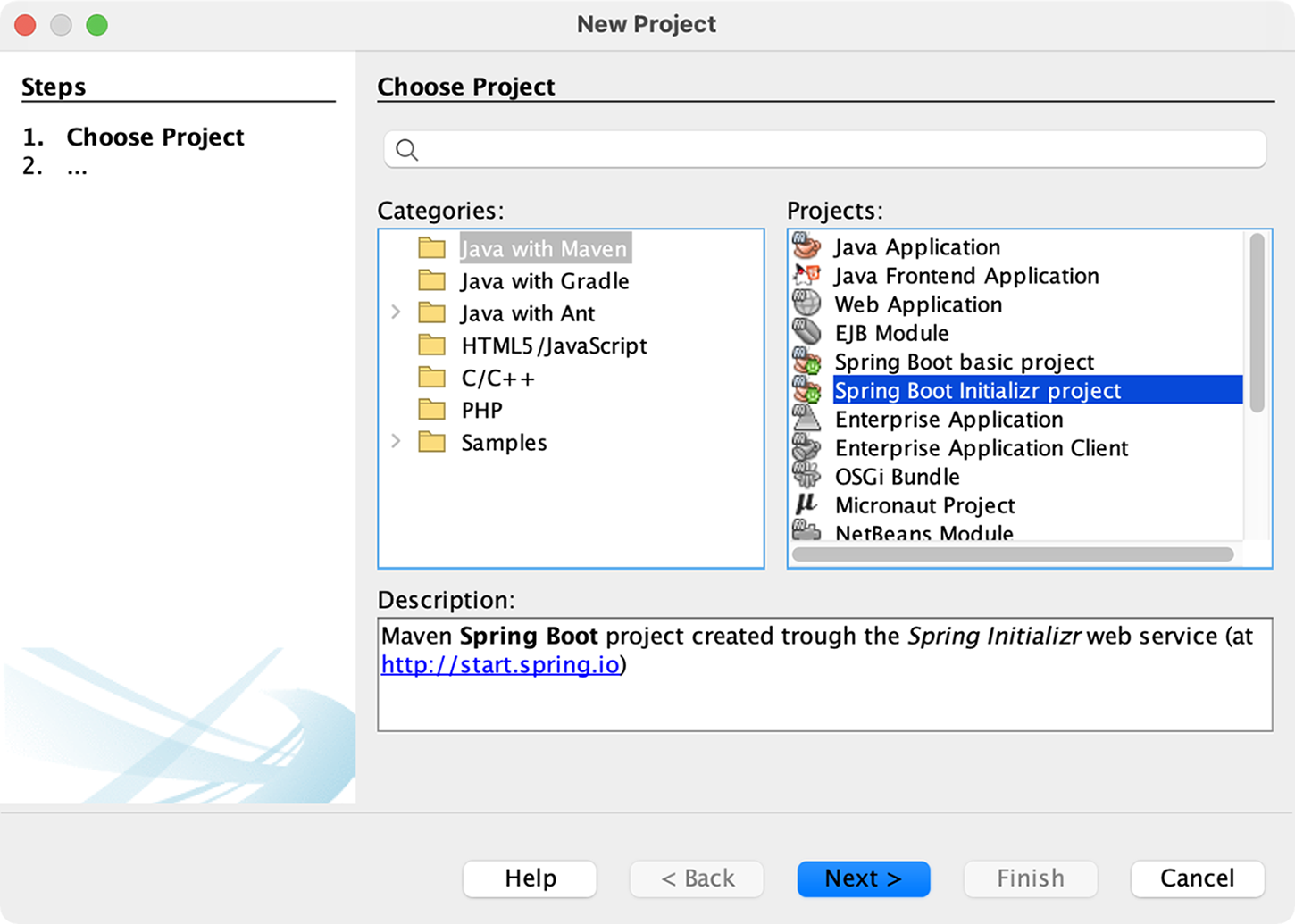Select the Java with Ant category
Screen dimensions: 1295x924
click(x=528, y=313)
